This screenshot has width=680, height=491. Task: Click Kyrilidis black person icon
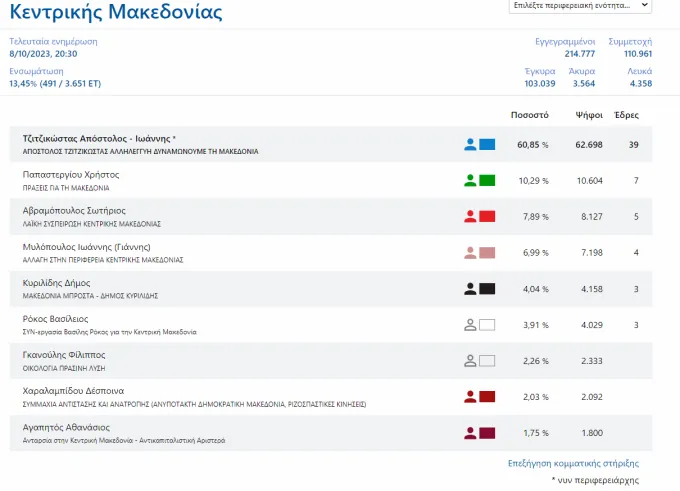470,289
